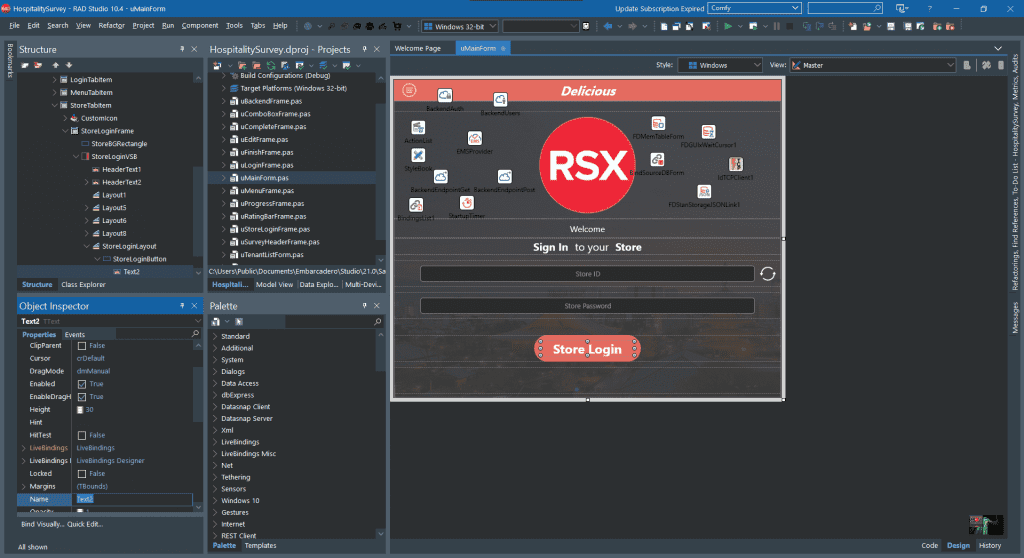1024x558 pixels.
Task: Select the StyleBook component icon
Action: [x=418, y=155]
